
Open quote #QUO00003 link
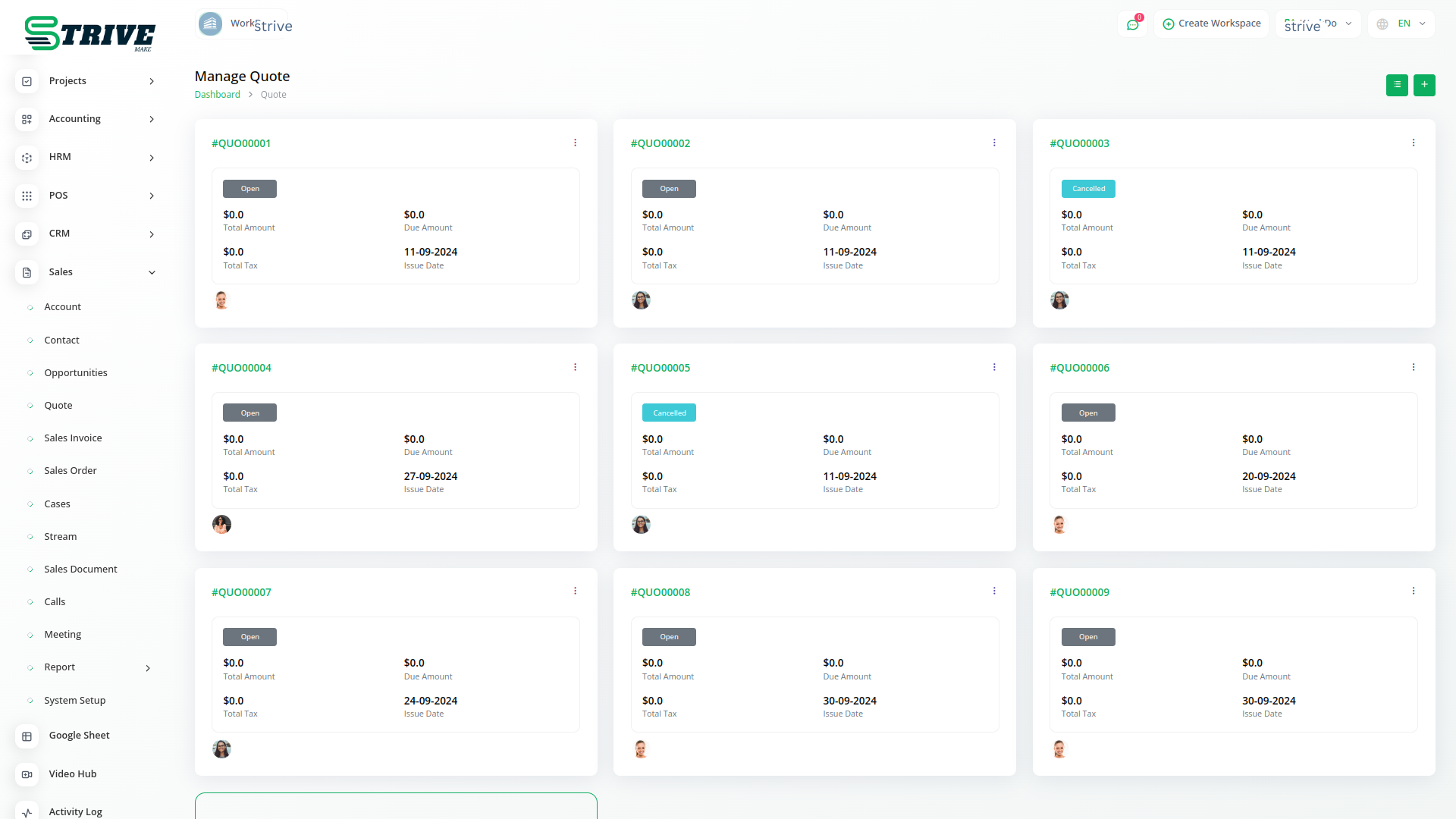pos(1079,143)
